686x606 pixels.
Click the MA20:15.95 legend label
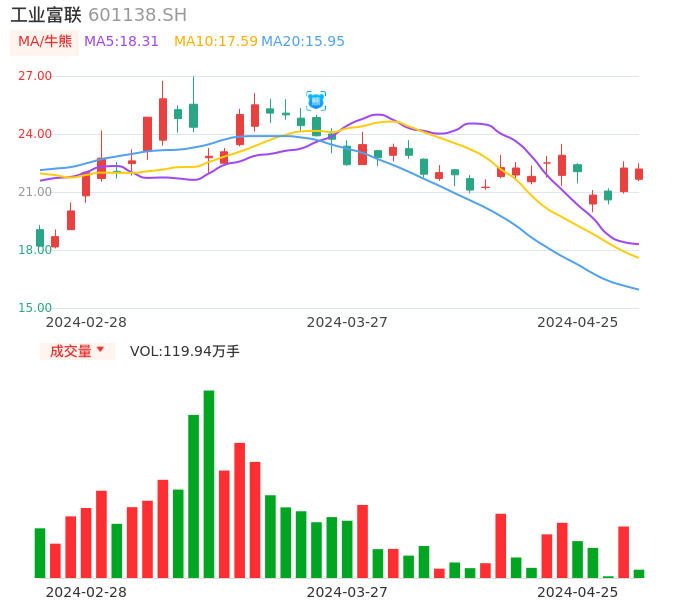[303, 42]
